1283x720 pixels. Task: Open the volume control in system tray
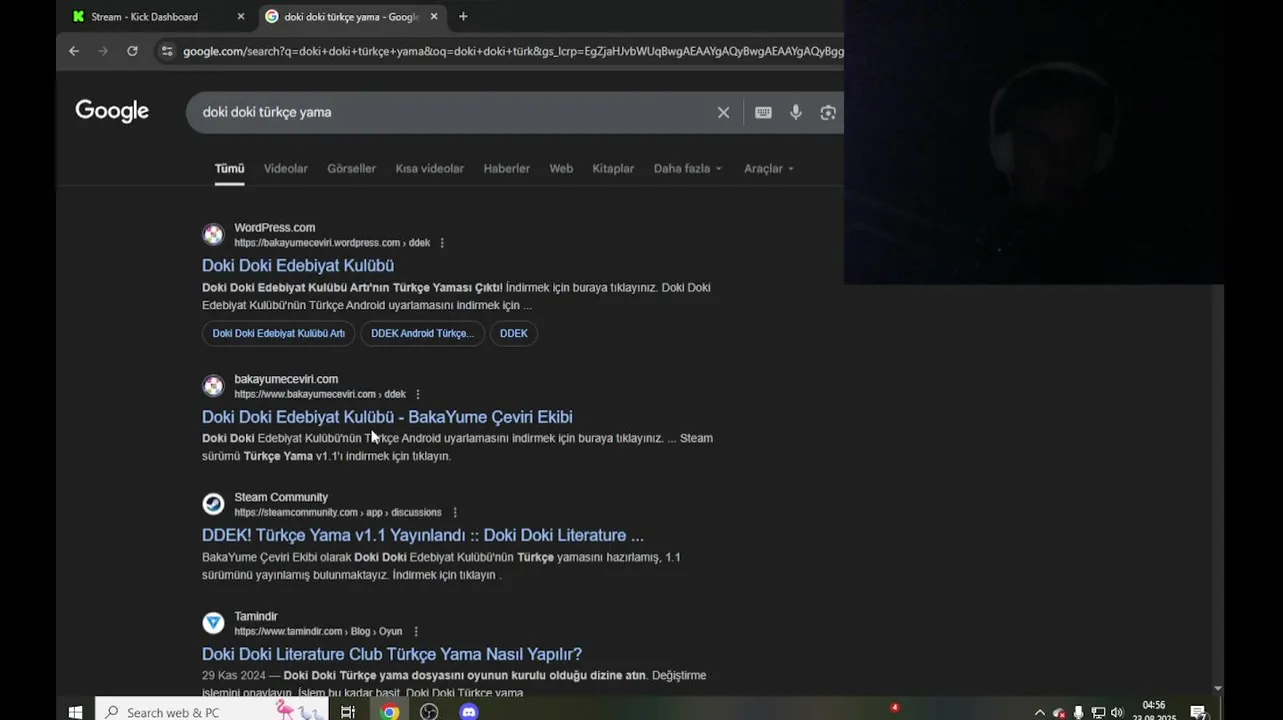[x=1117, y=713]
